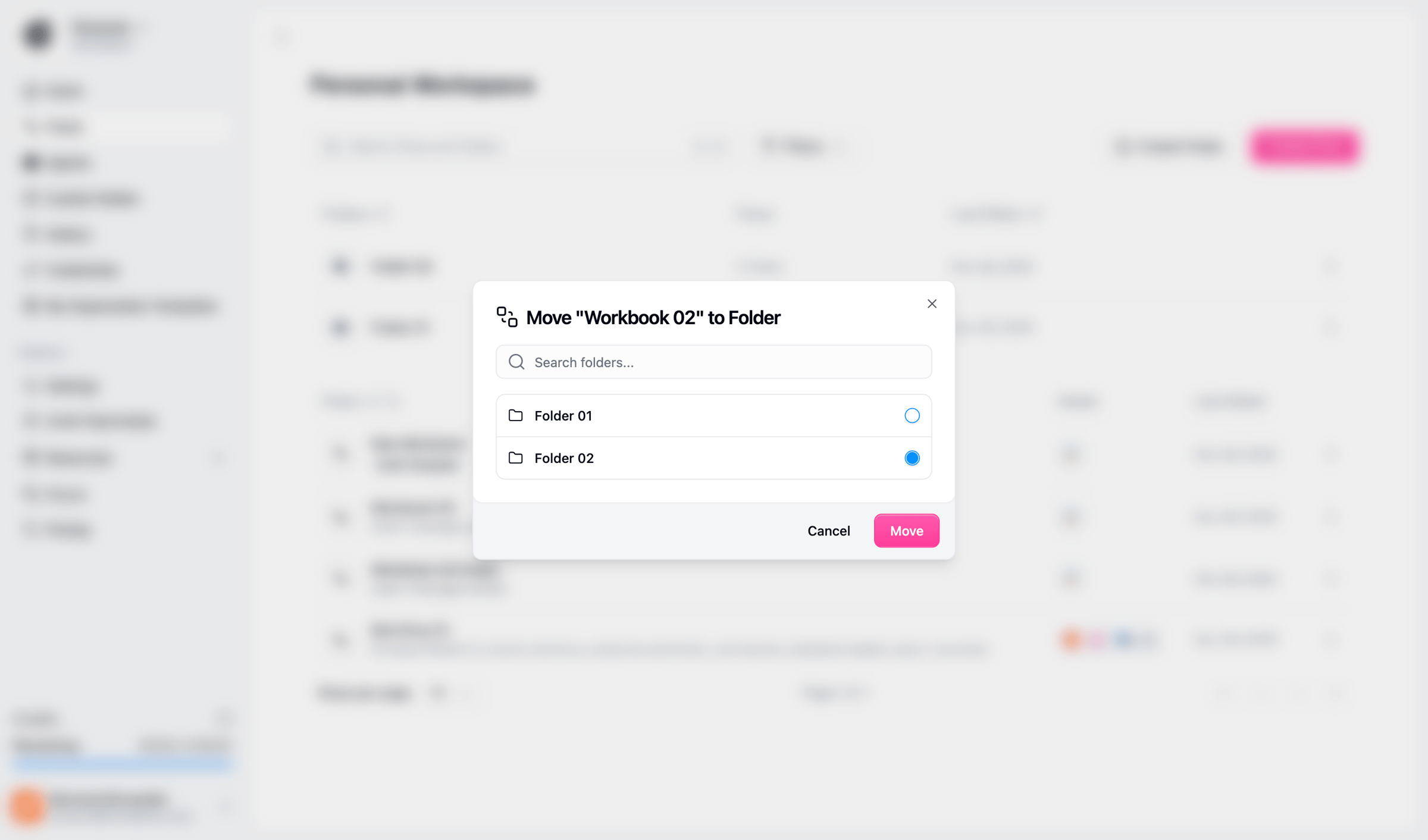Click the blurred colored avatars in last workbook row

[1107, 639]
